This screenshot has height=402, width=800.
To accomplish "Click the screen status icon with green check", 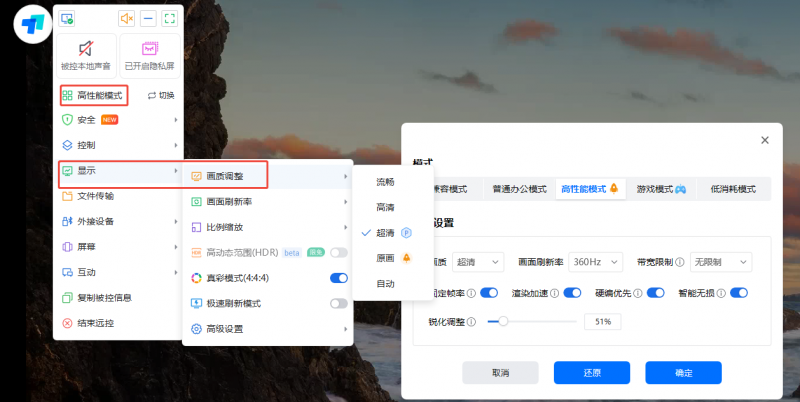I will click(66, 19).
